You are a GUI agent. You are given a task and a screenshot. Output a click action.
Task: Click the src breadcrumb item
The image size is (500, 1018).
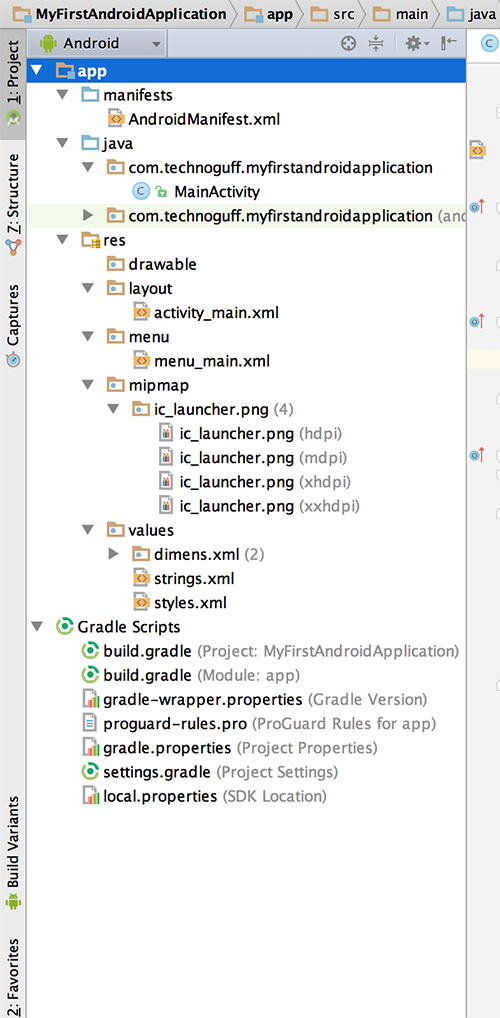pyautogui.click(x=334, y=13)
